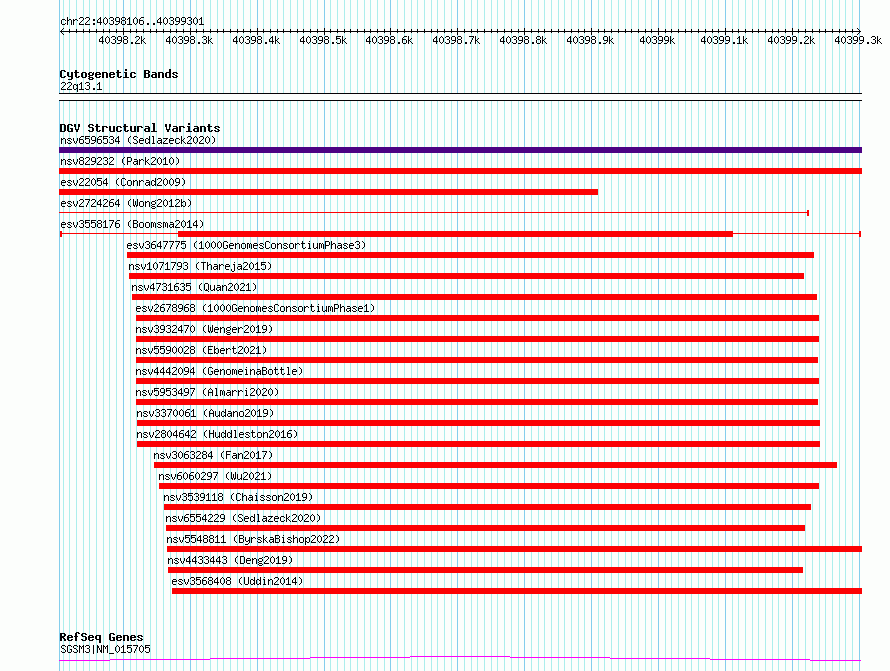890x671 pixels.
Task: Click the 40399k ruler label
Action: [657, 40]
